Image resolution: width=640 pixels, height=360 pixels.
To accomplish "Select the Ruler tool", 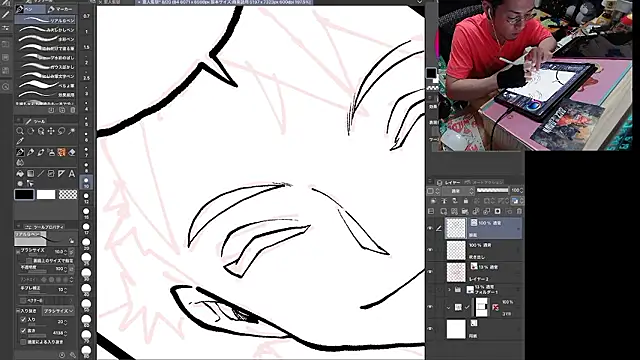I will click(61, 173).
